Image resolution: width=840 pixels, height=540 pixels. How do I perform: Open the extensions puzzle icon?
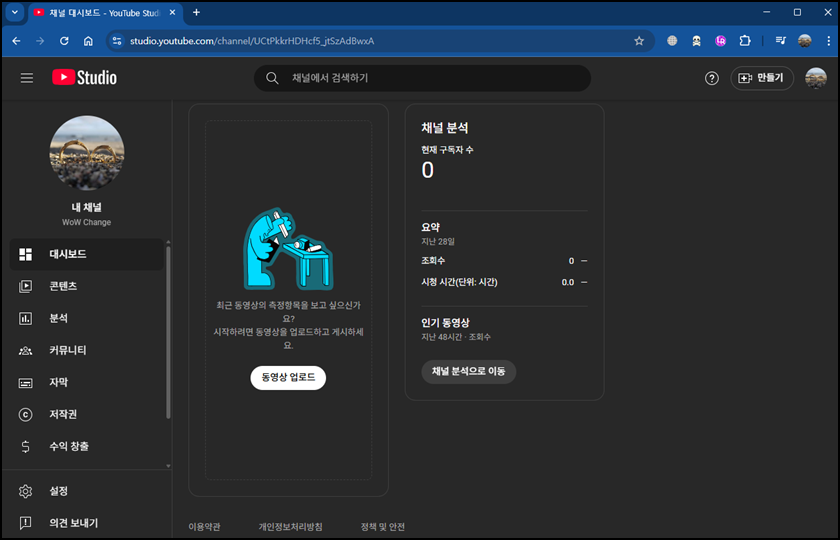745,41
